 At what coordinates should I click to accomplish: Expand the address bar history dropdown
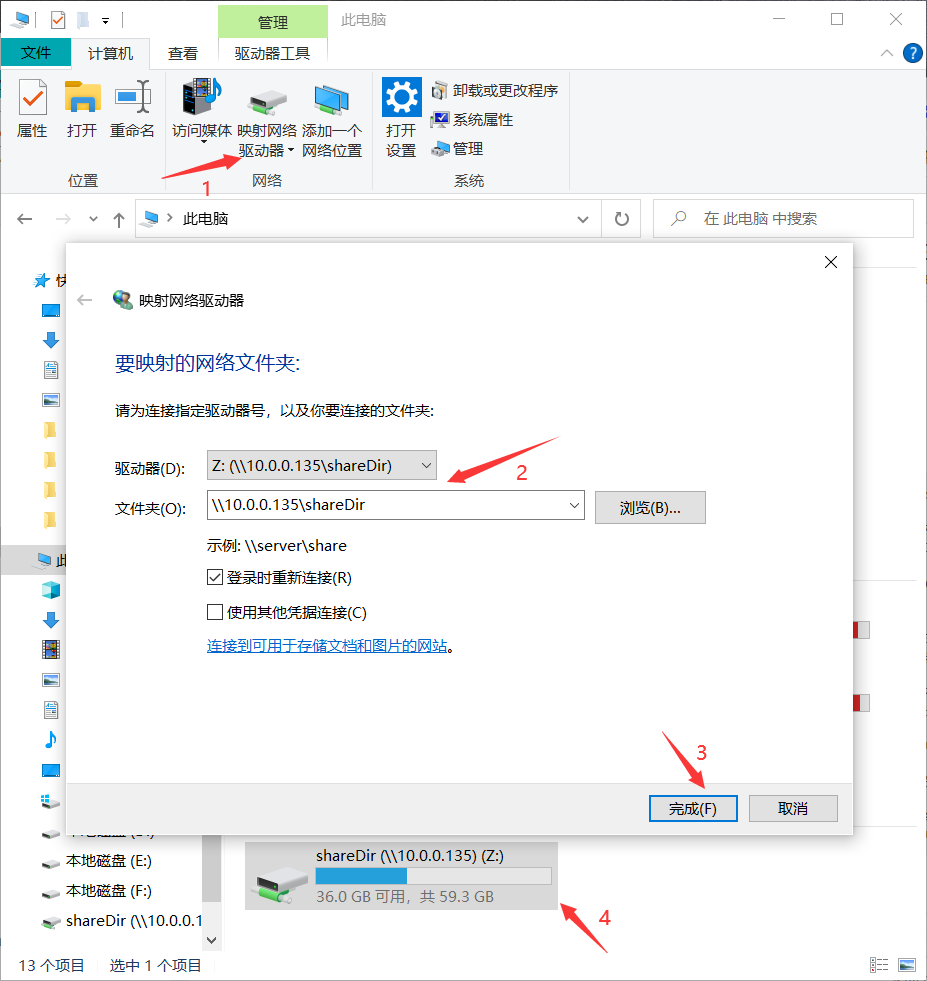click(584, 219)
